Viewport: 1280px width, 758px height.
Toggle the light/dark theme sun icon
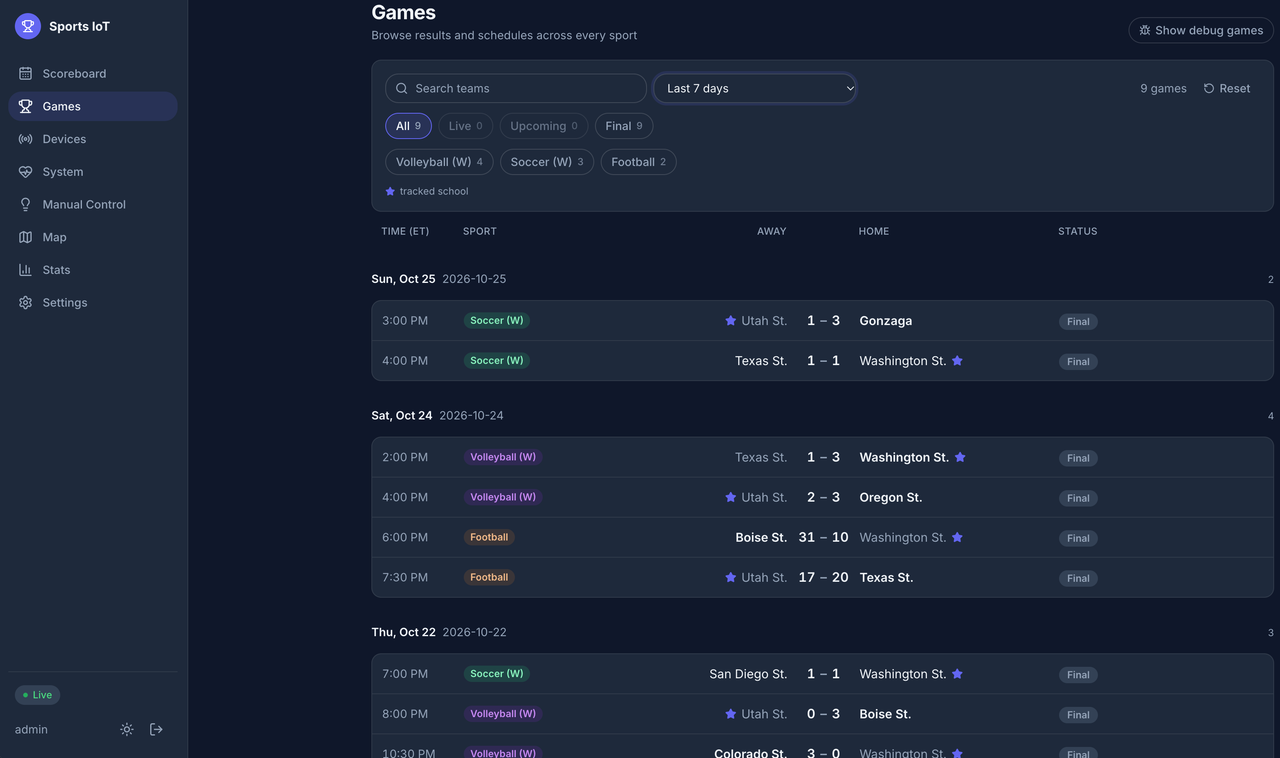(x=127, y=729)
